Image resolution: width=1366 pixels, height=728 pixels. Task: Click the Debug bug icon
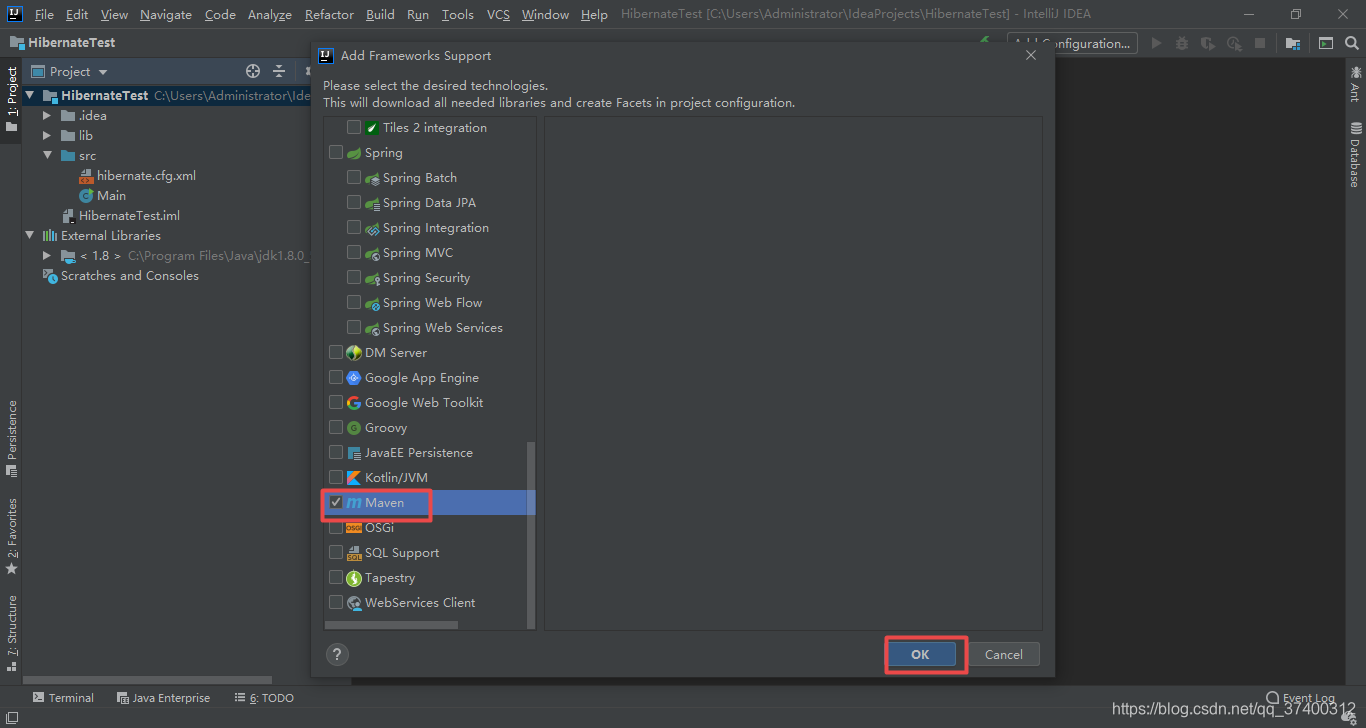pos(1182,43)
